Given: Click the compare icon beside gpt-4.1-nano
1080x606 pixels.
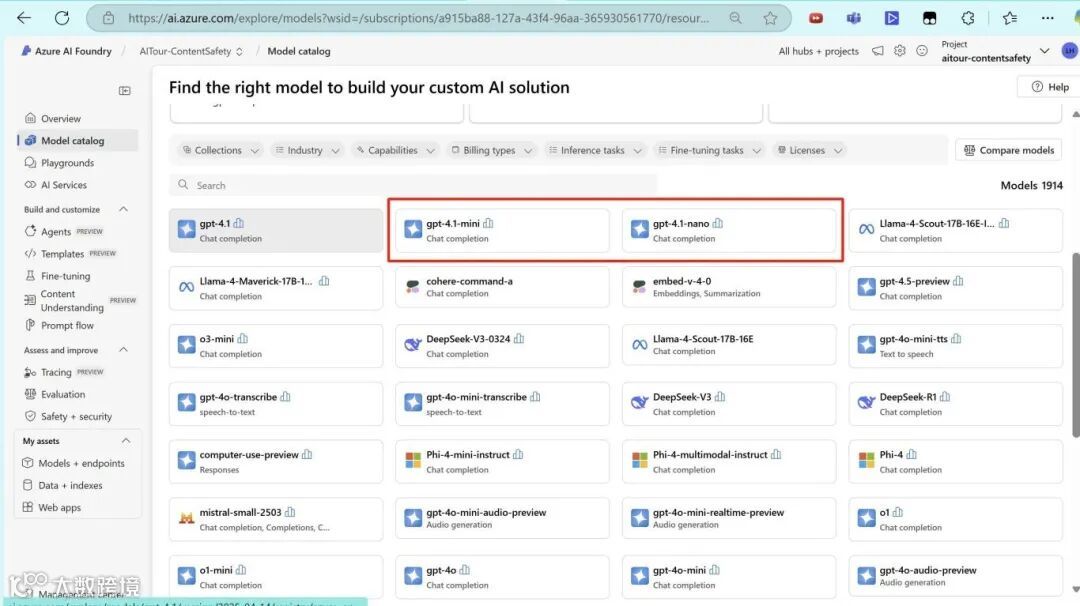Looking at the screenshot, I should [718, 223].
